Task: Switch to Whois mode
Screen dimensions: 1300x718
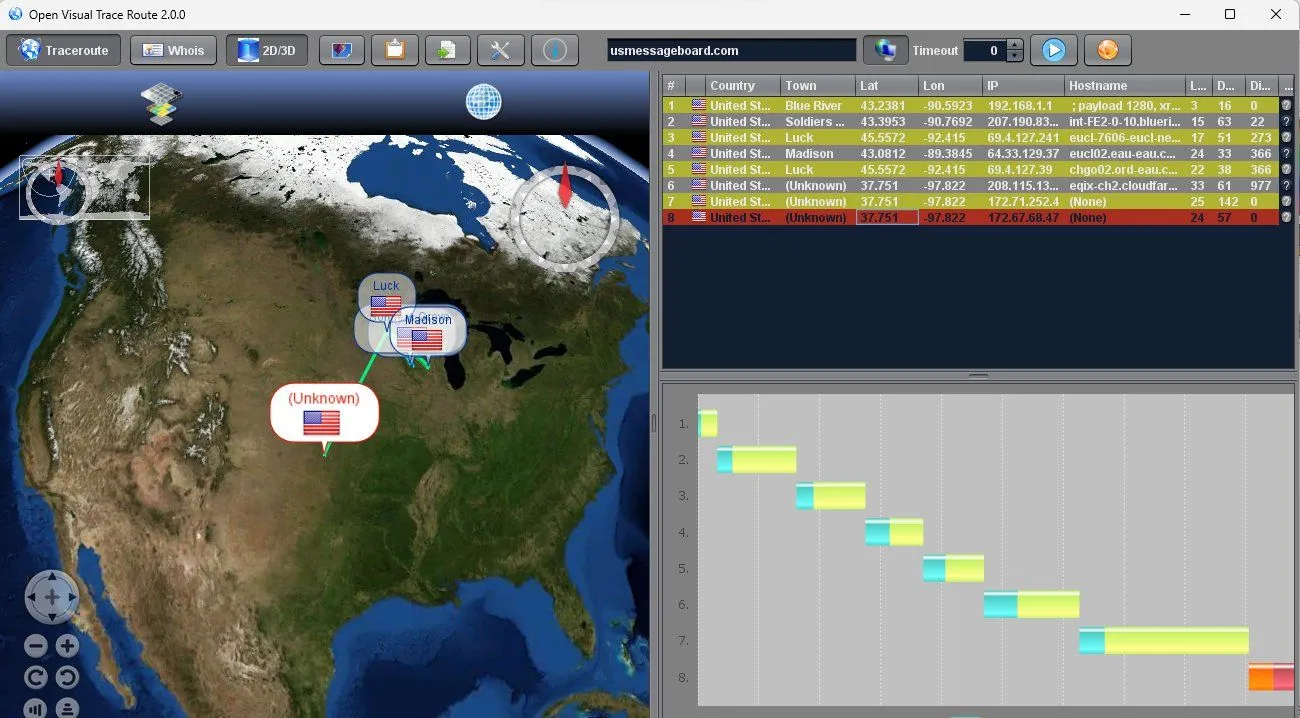Action: point(173,50)
